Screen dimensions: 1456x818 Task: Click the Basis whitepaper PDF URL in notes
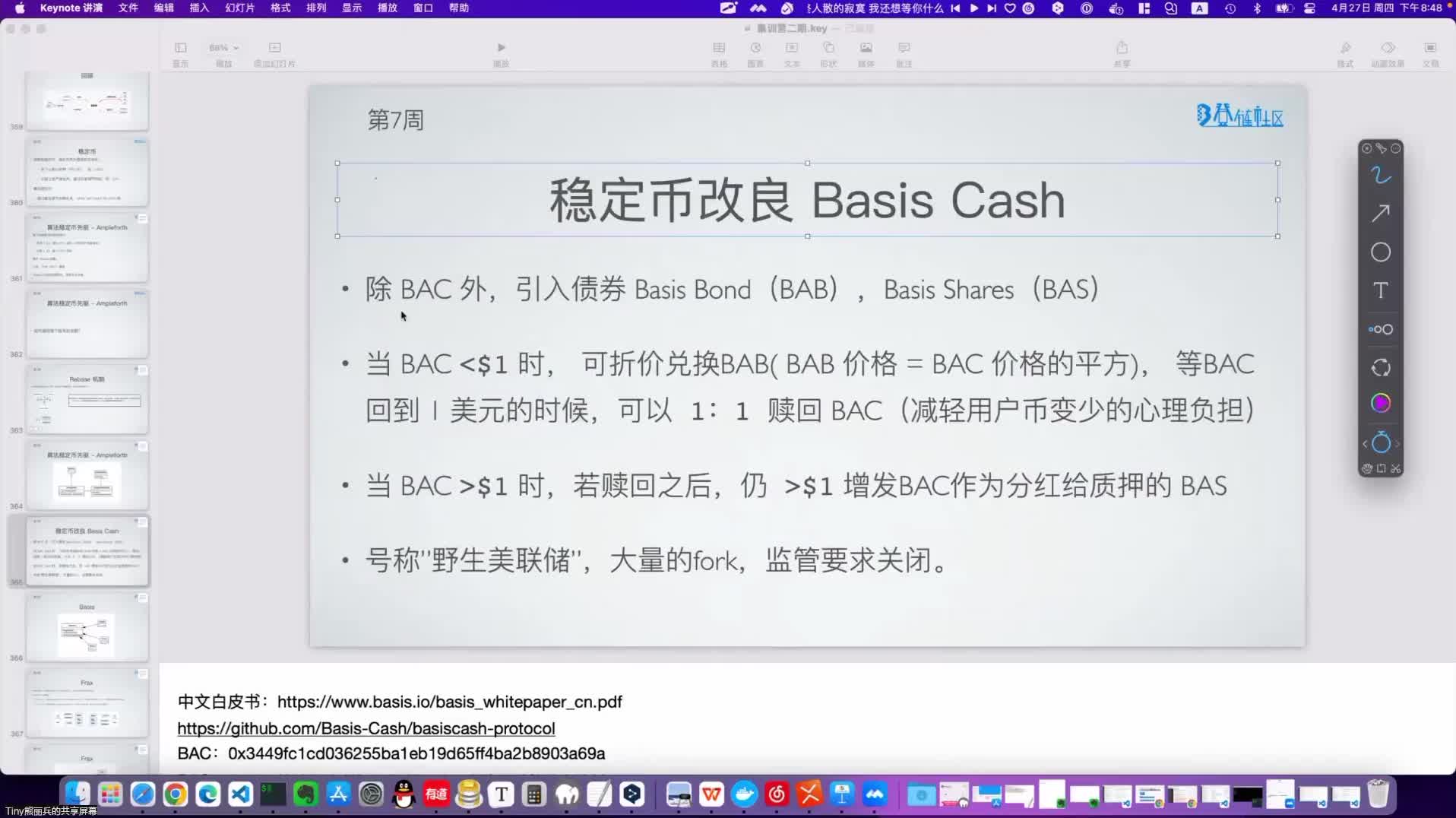click(x=449, y=702)
